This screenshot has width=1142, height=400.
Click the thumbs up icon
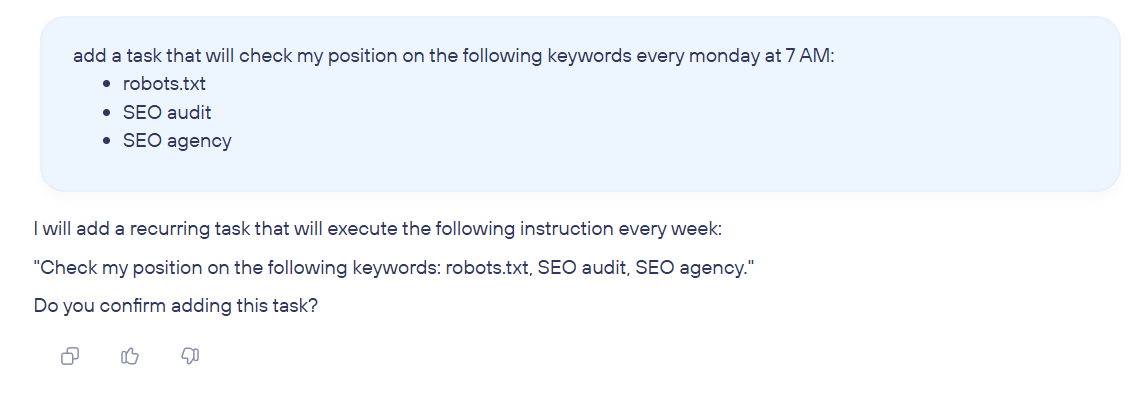point(130,356)
